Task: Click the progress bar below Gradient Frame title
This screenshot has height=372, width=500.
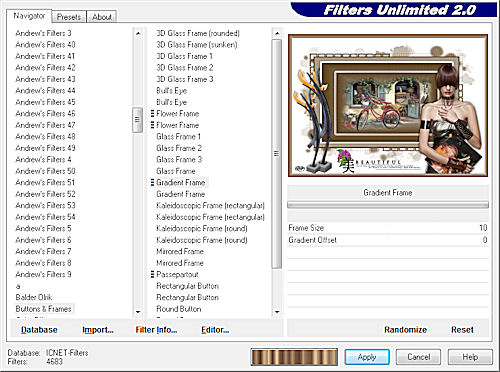Action: click(x=388, y=205)
